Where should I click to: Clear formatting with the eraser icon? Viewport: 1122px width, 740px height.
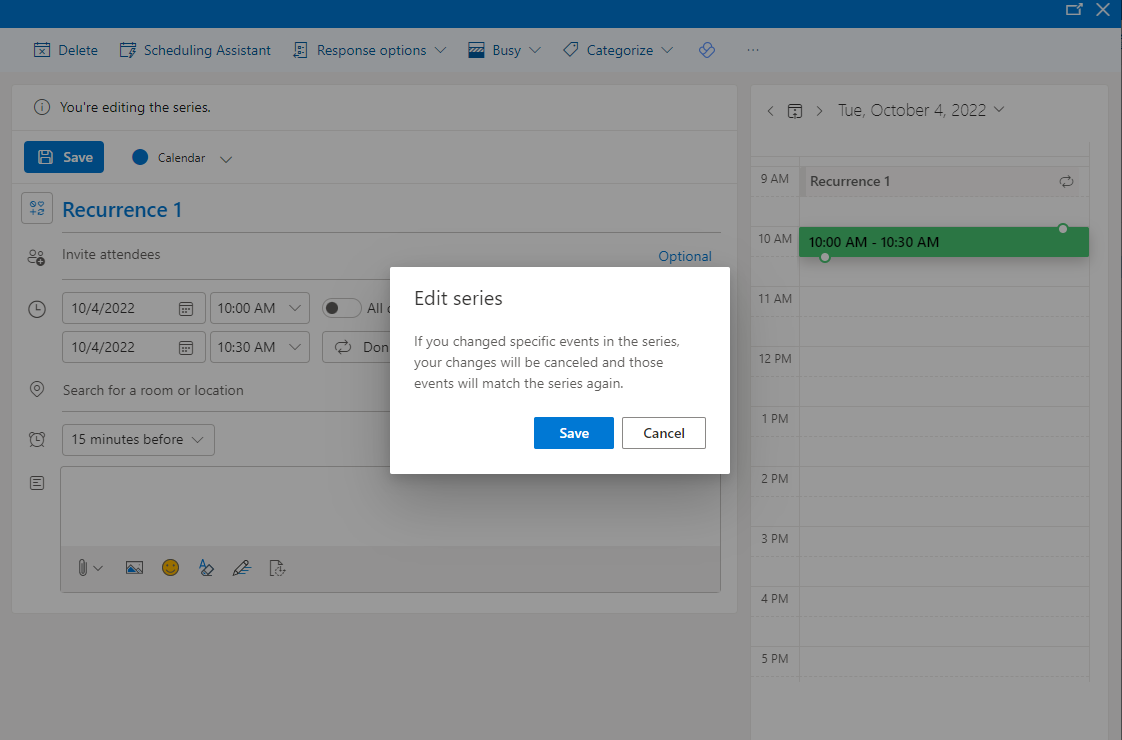[x=206, y=568]
